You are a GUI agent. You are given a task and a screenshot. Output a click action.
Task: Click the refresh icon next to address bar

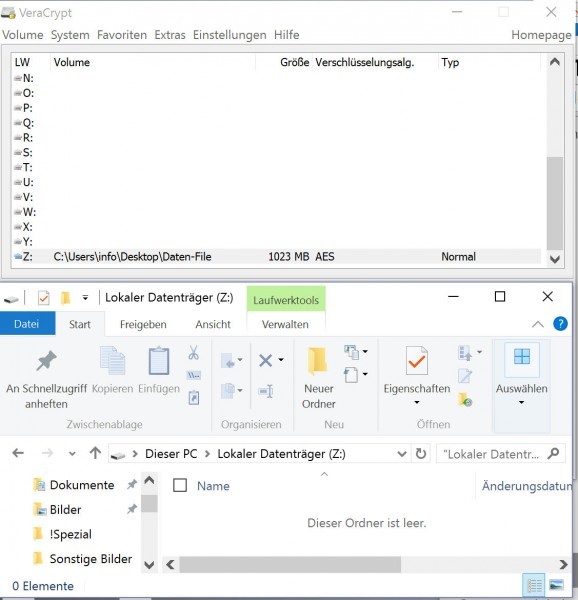tap(421, 454)
